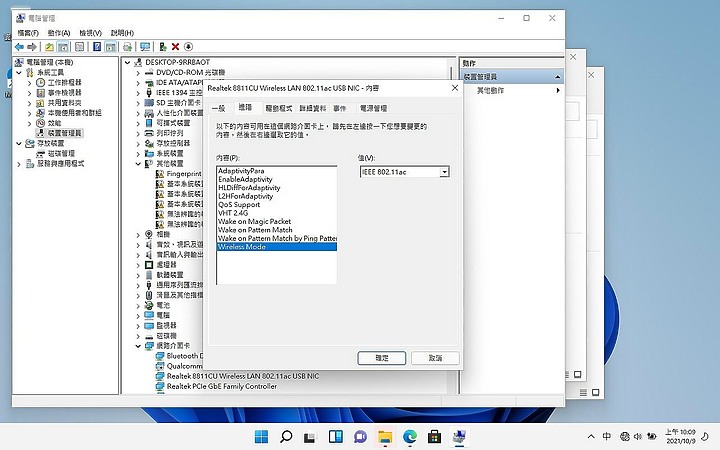Expand the 工作排程器 node
Screen dimensions: 720x450
[30, 83]
